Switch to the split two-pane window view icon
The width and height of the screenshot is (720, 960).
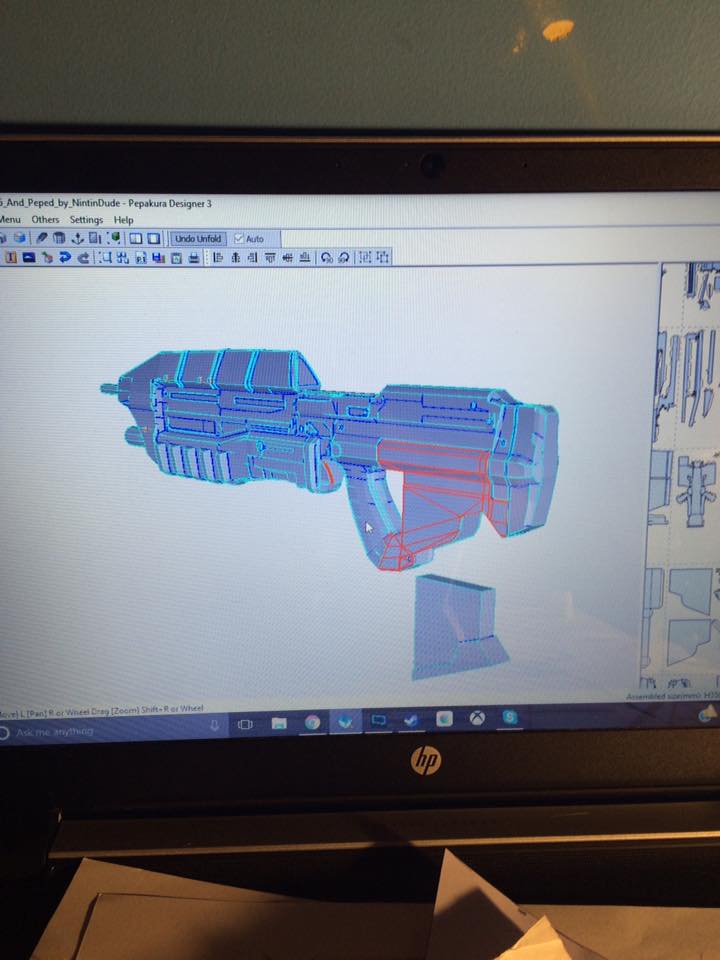tap(136, 239)
